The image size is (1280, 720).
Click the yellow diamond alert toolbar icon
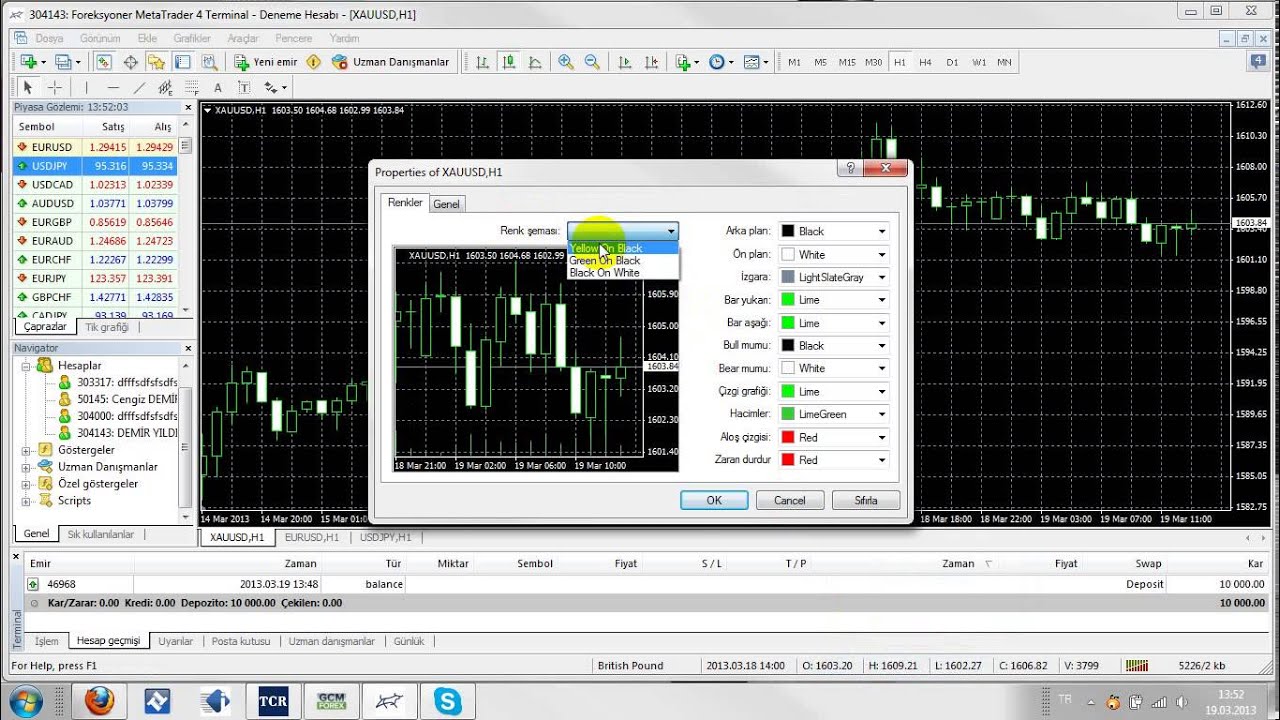314,62
